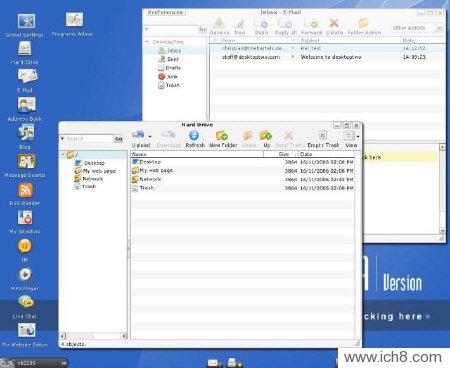The height and width of the screenshot is (368, 450).
Task: Click Share in Hard Drive toolbar
Action: tap(249, 139)
